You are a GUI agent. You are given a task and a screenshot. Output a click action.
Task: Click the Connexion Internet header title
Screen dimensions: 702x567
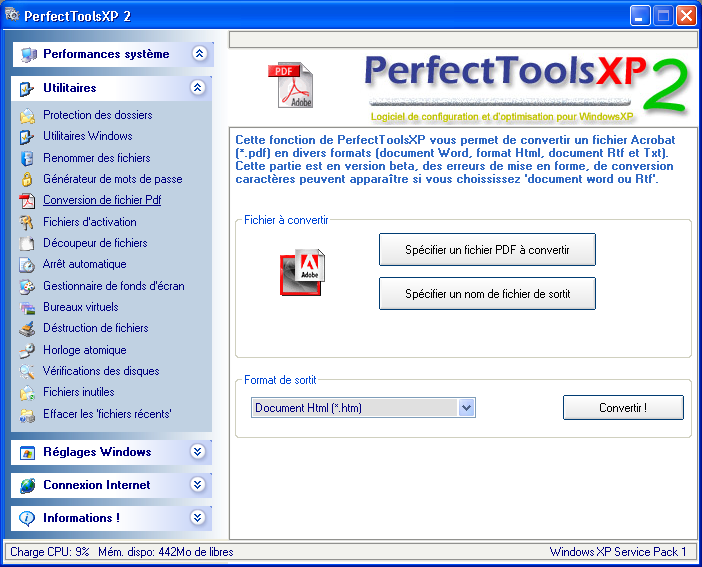pos(97,485)
